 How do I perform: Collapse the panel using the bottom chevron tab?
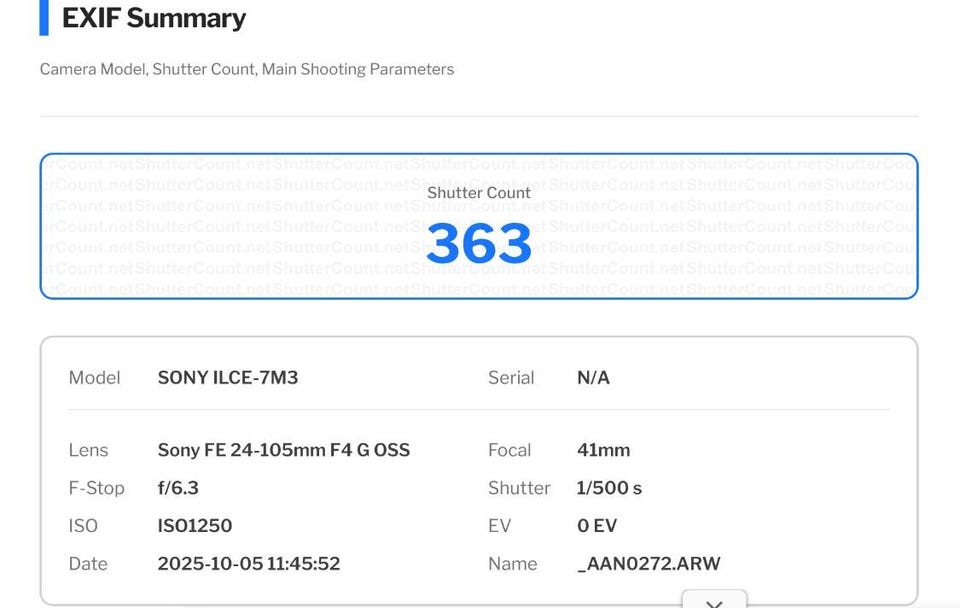click(x=714, y=601)
